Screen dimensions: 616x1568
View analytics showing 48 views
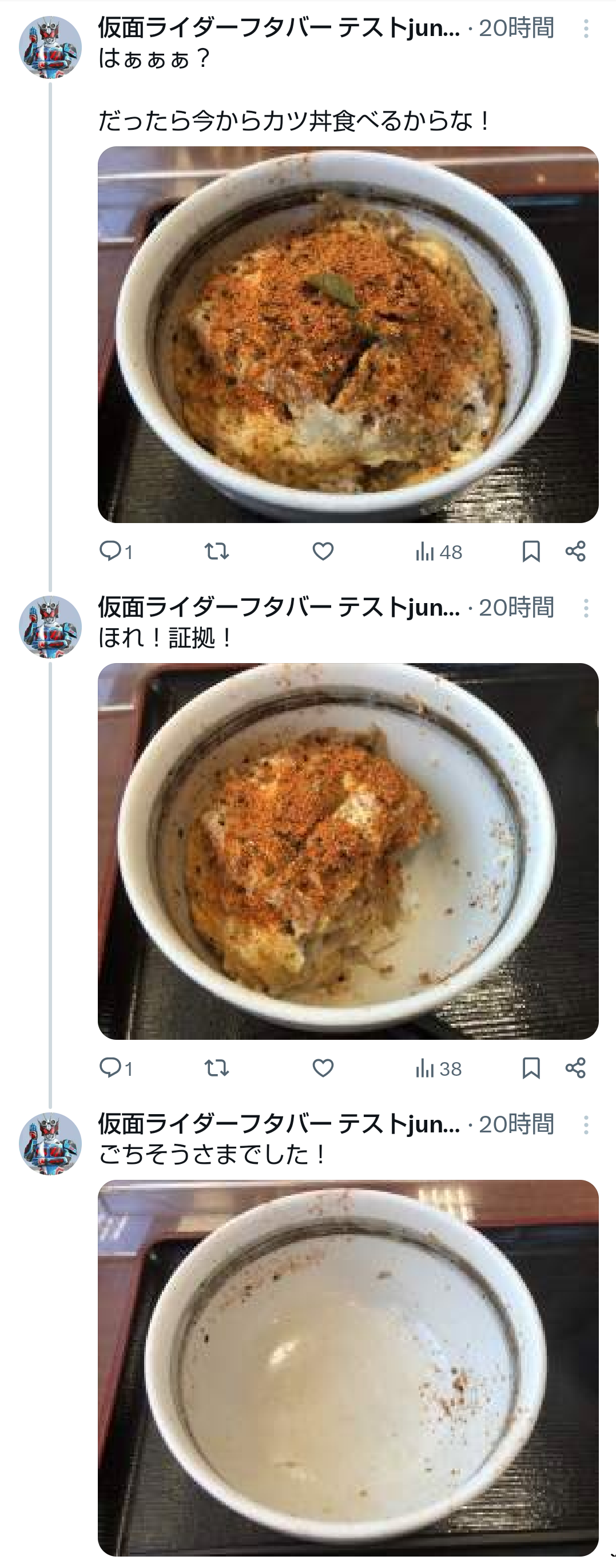click(x=438, y=552)
